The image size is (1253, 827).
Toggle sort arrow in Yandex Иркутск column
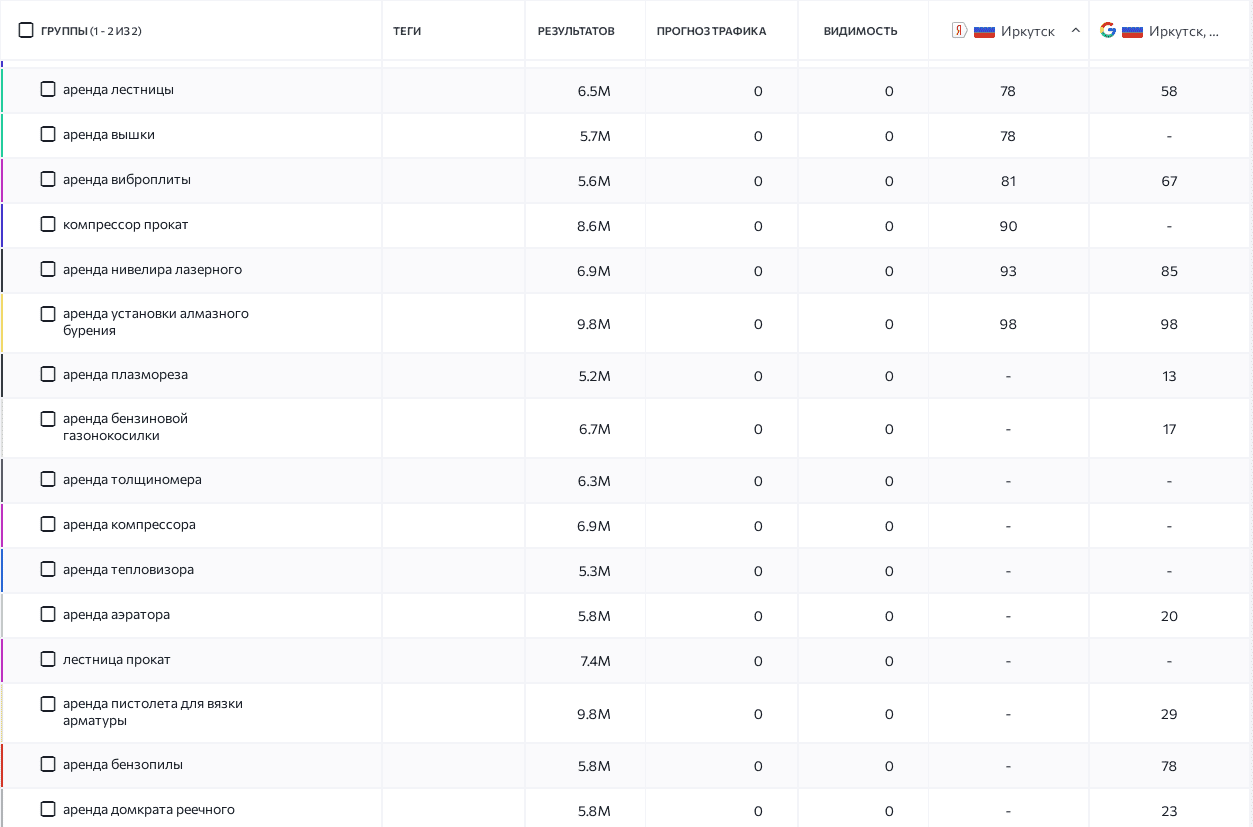[1075, 30]
